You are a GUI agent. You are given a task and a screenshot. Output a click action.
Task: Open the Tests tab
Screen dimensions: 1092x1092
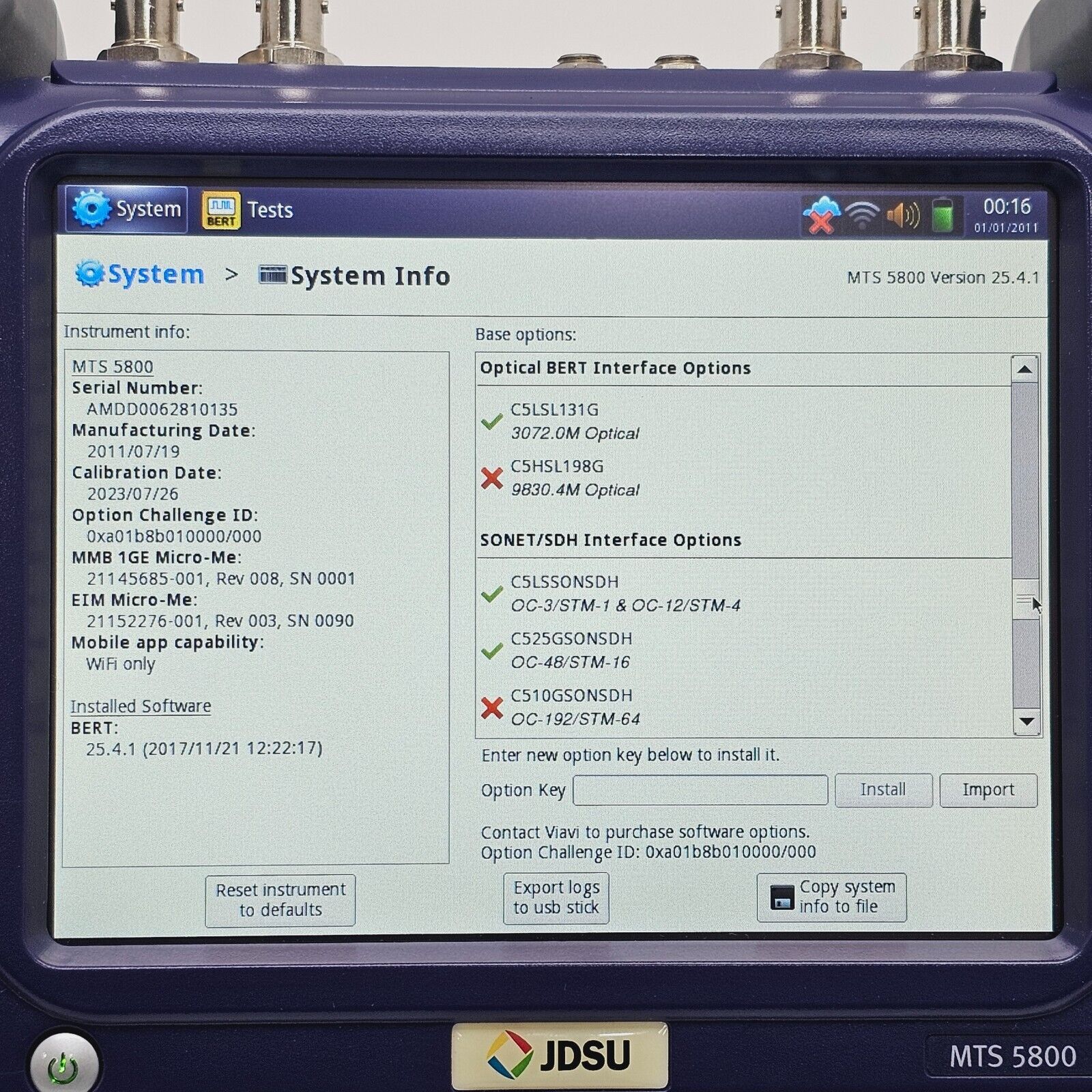pos(270,210)
